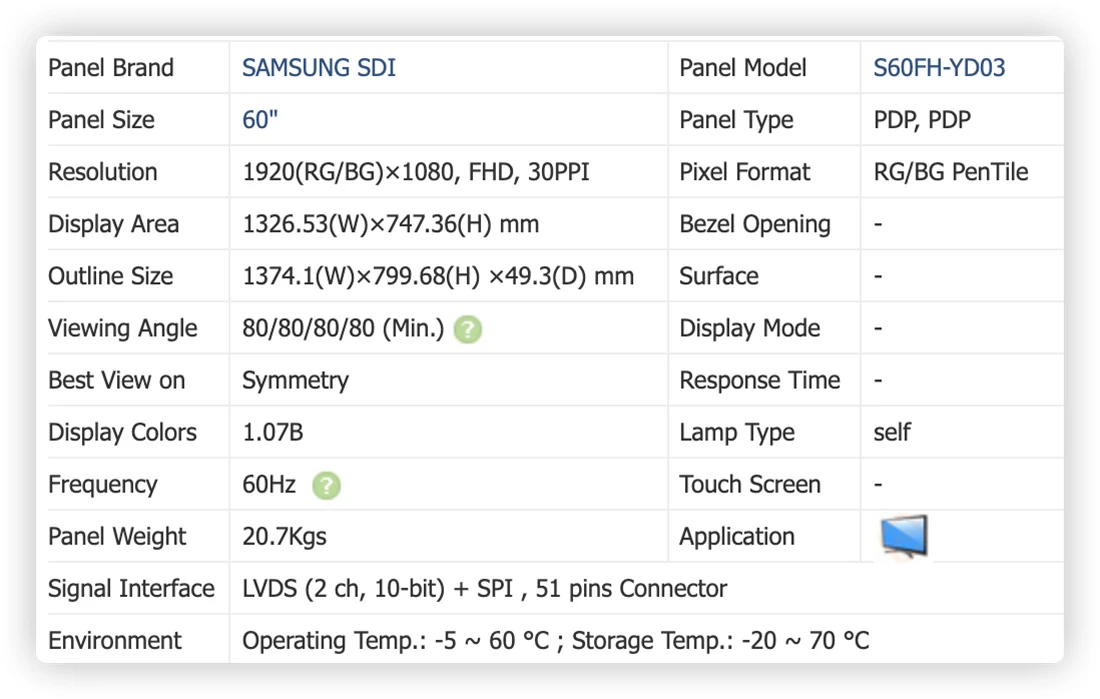The width and height of the screenshot is (1100, 699).
Task: Select the PDP, PDP panel type value
Action: 922,120
